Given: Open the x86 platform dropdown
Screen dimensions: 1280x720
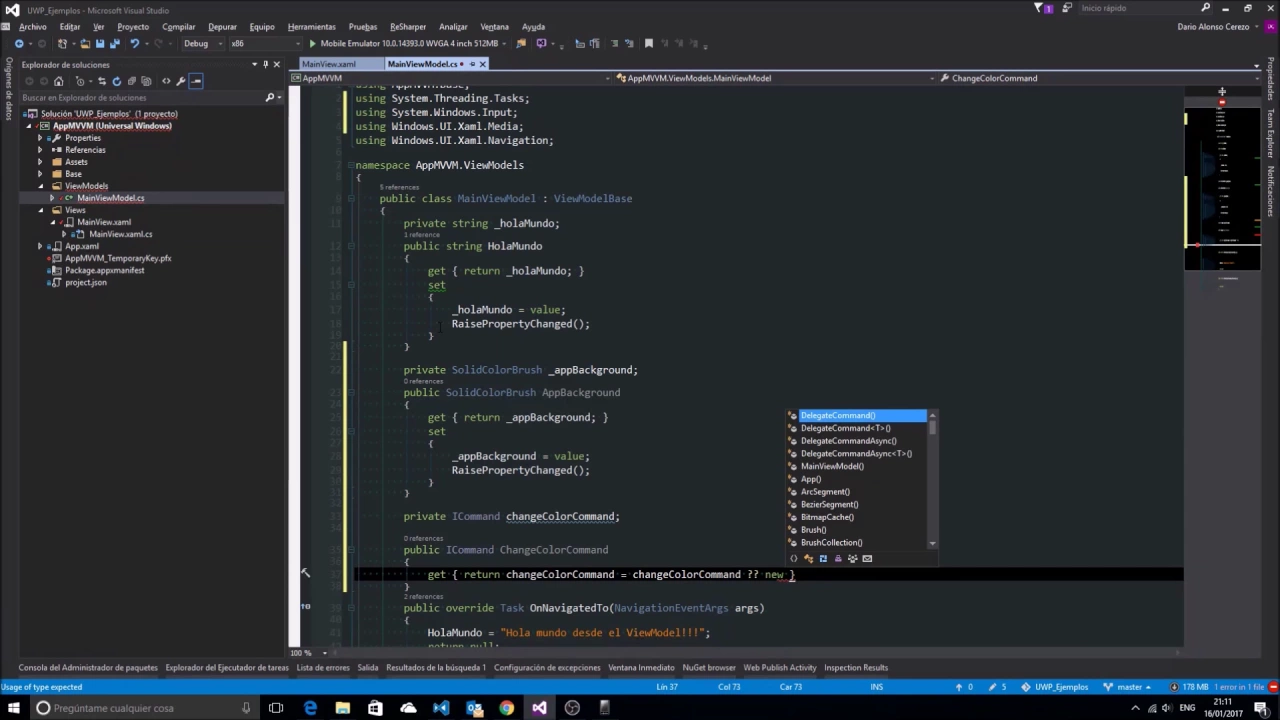Looking at the screenshot, I should [265, 44].
